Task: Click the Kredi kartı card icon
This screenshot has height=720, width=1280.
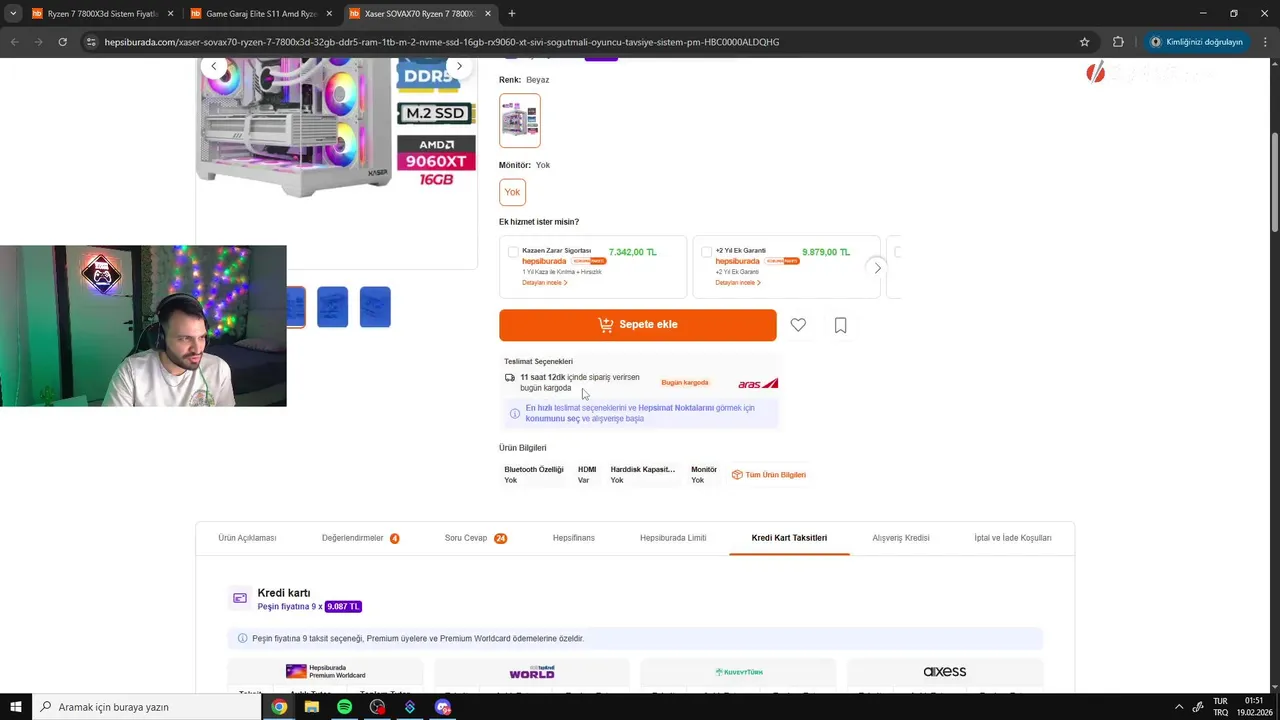Action: coord(240,598)
